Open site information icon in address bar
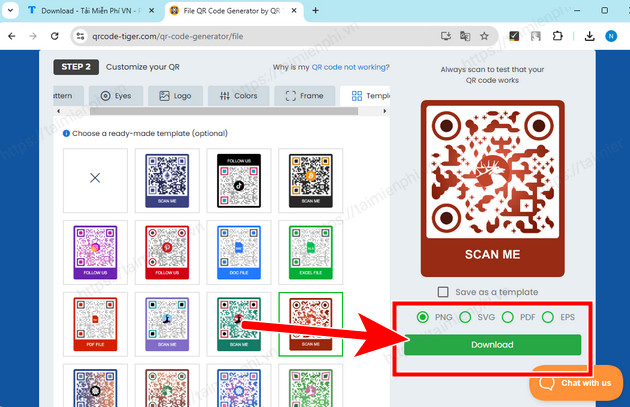 click(80, 36)
